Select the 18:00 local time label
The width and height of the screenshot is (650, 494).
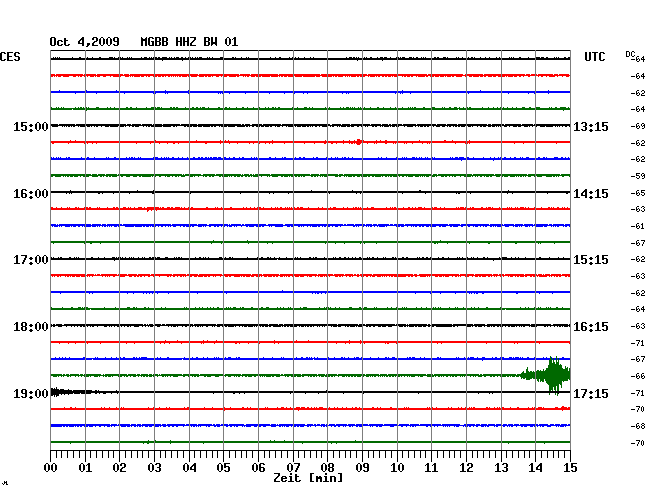[31, 327]
